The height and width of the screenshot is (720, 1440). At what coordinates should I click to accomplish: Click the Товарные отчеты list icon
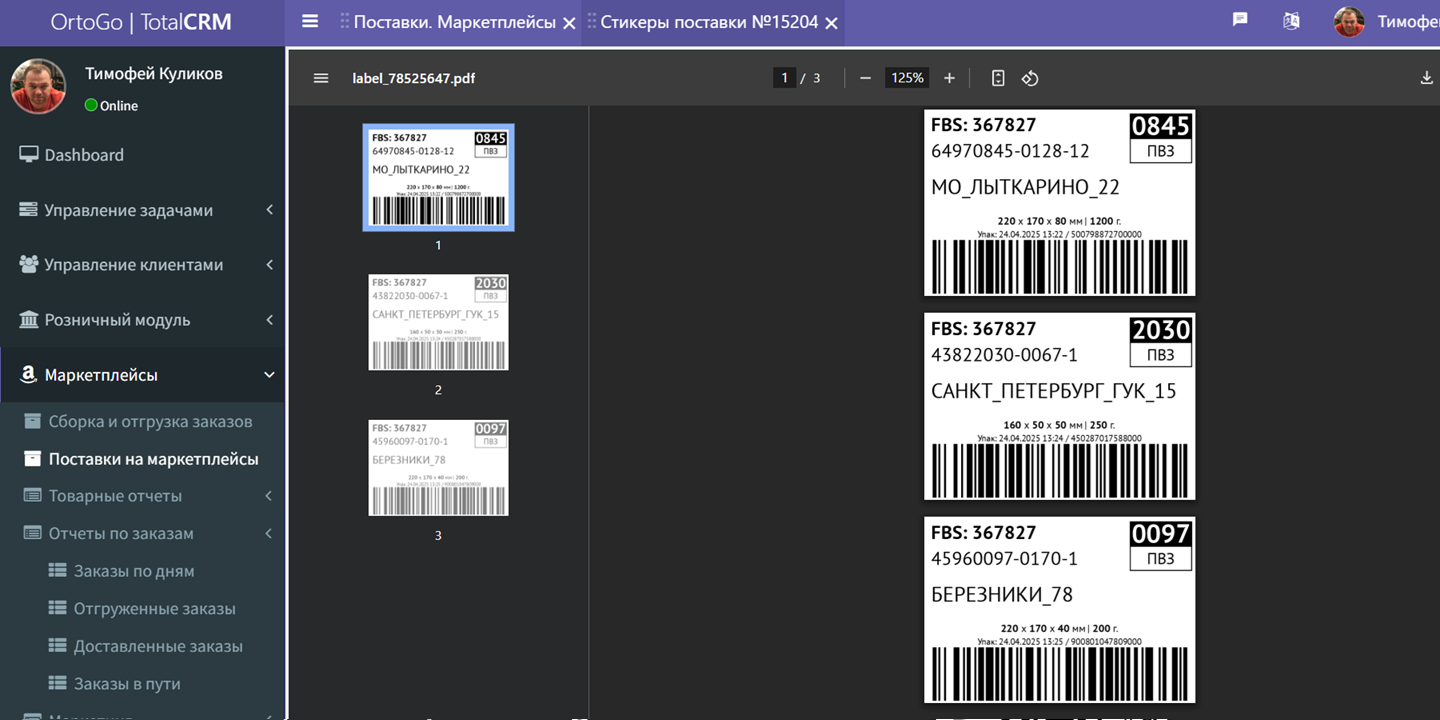pos(33,496)
